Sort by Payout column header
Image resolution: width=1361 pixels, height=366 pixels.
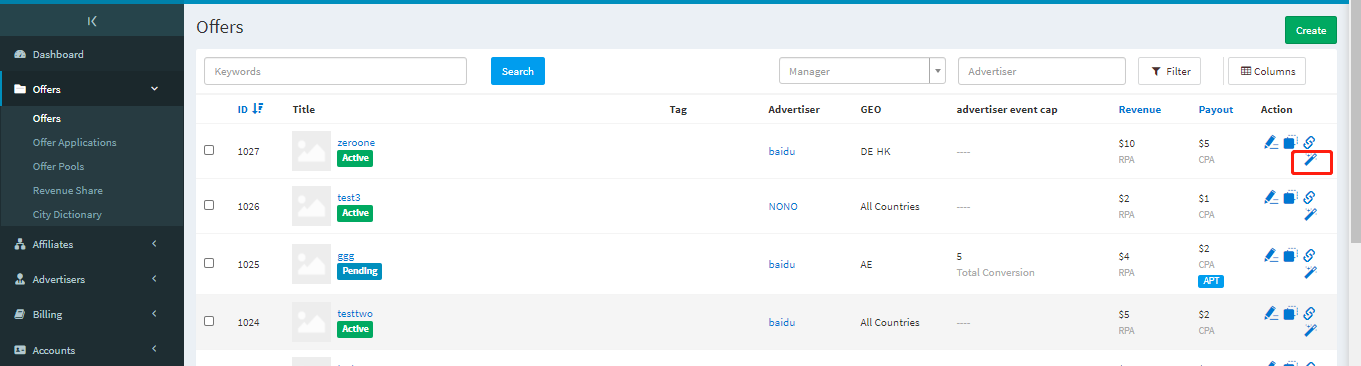tap(1216, 109)
